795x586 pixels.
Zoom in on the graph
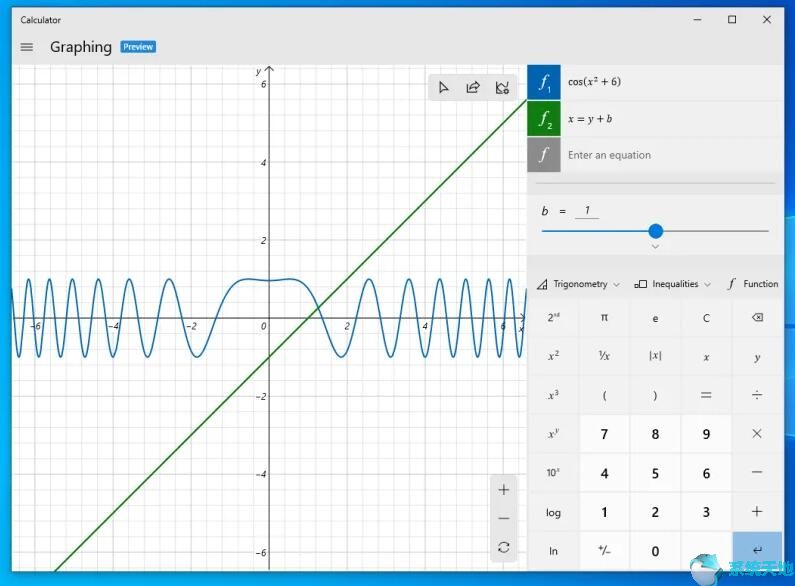pyautogui.click(x=503, y=490)
